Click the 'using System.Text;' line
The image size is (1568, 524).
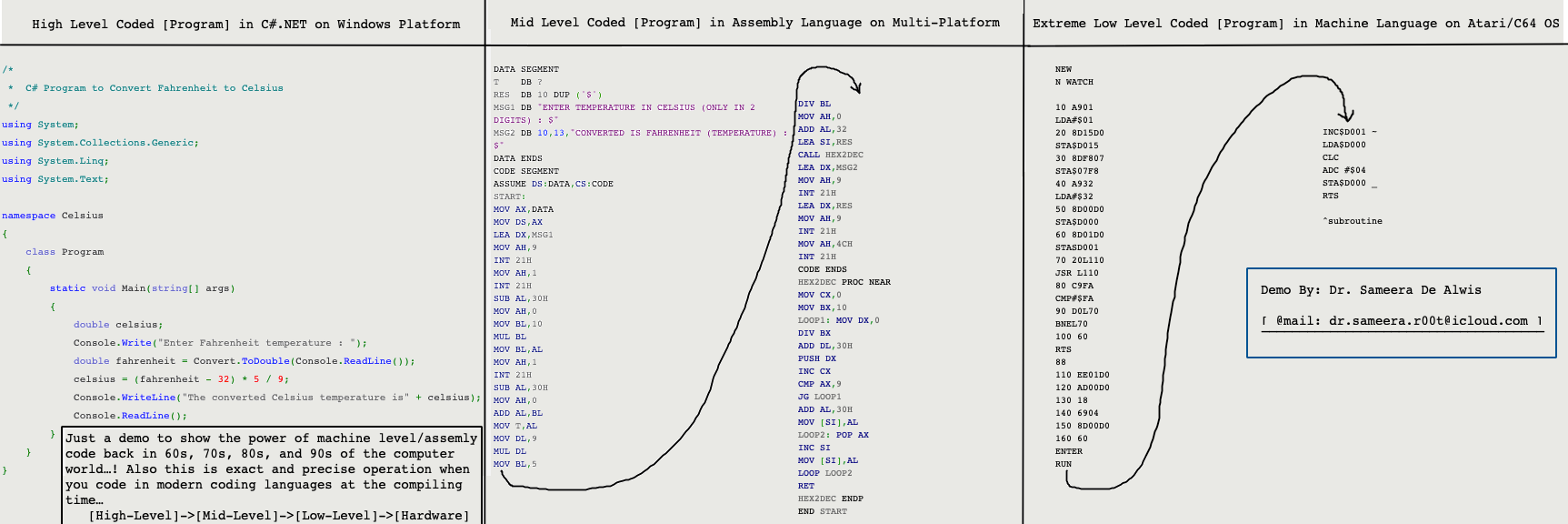pos(55,179)
